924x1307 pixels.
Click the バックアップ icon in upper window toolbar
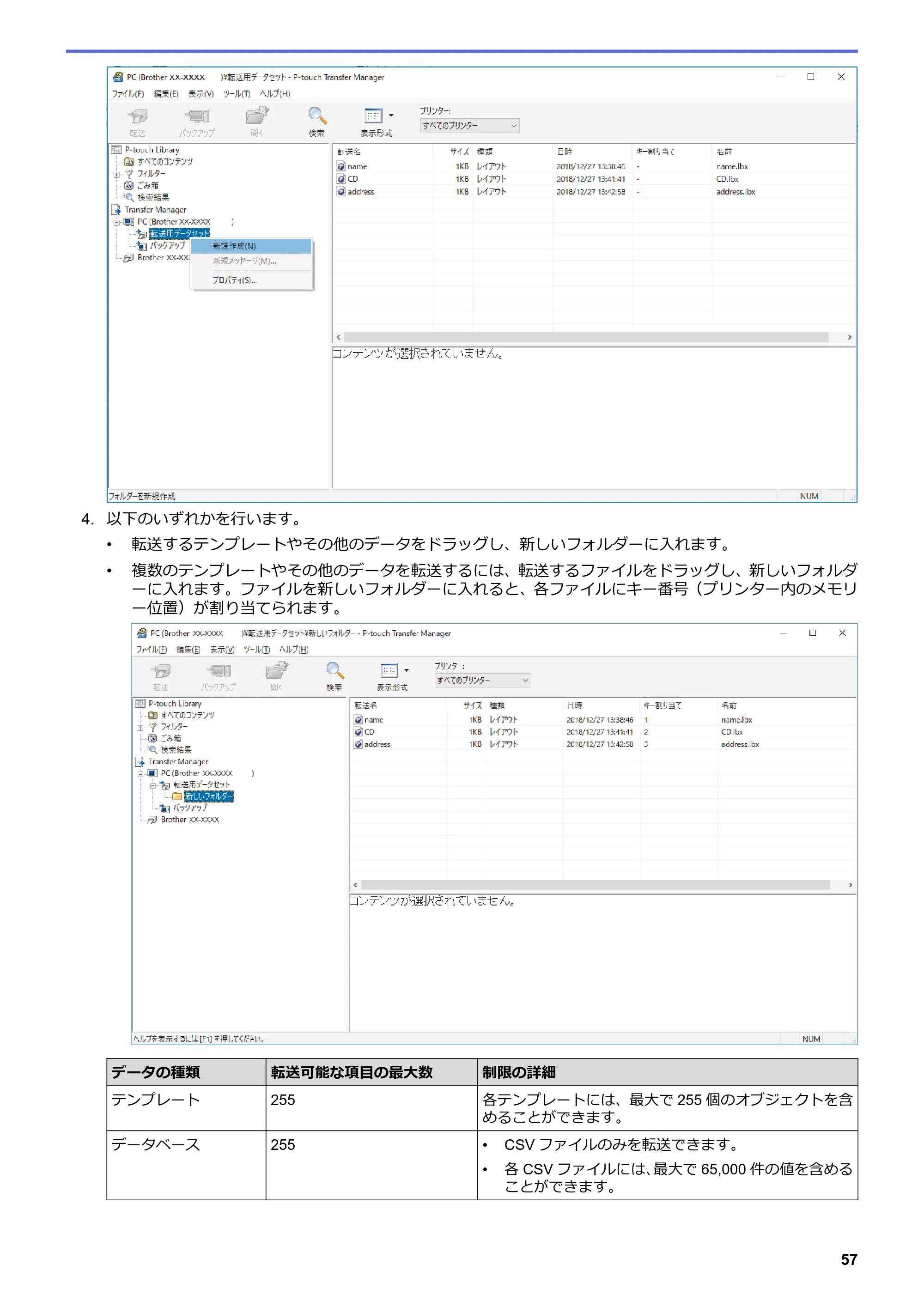point(197,117)
